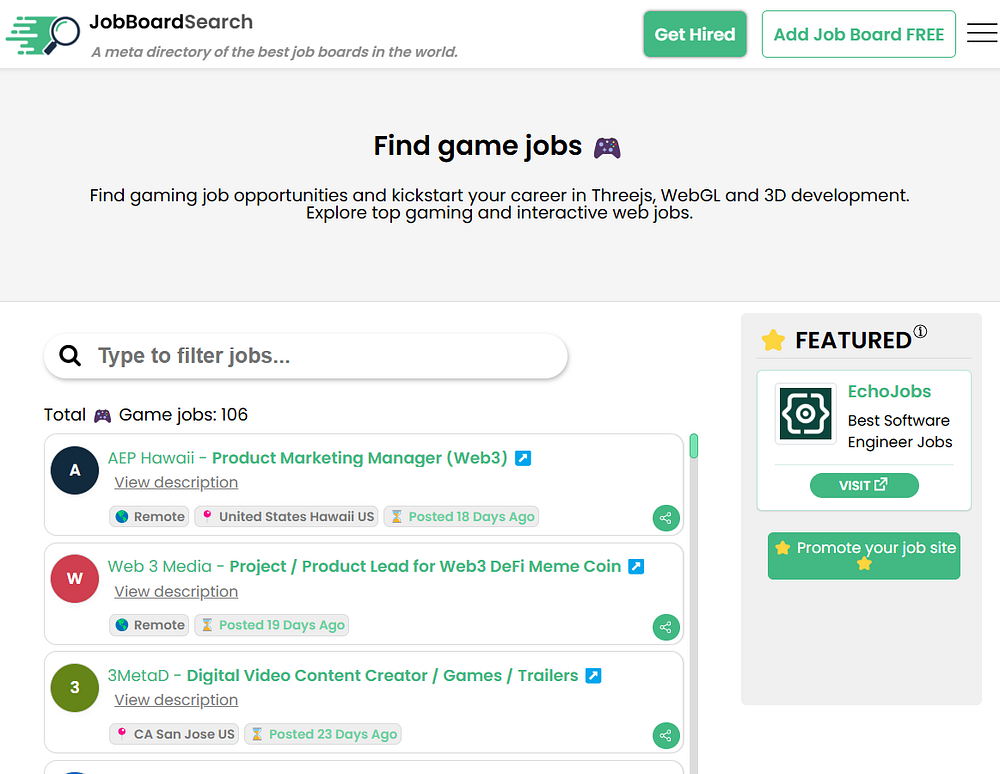Share the Web 3 Media job listing
Screen dimensions: 1000x774
tap(666, 627)
